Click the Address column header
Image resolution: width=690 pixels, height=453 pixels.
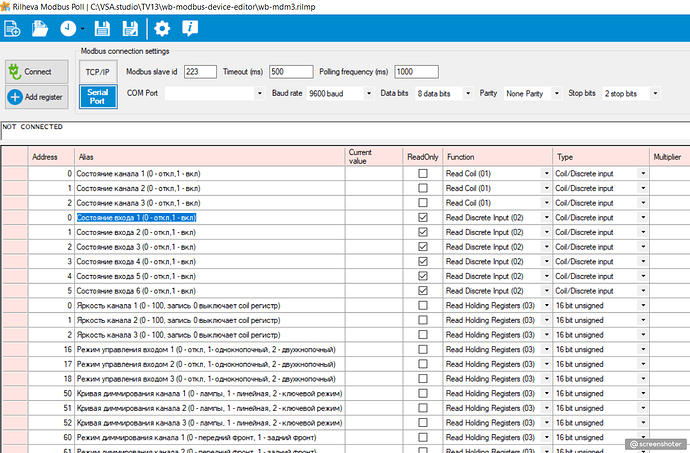51,157
